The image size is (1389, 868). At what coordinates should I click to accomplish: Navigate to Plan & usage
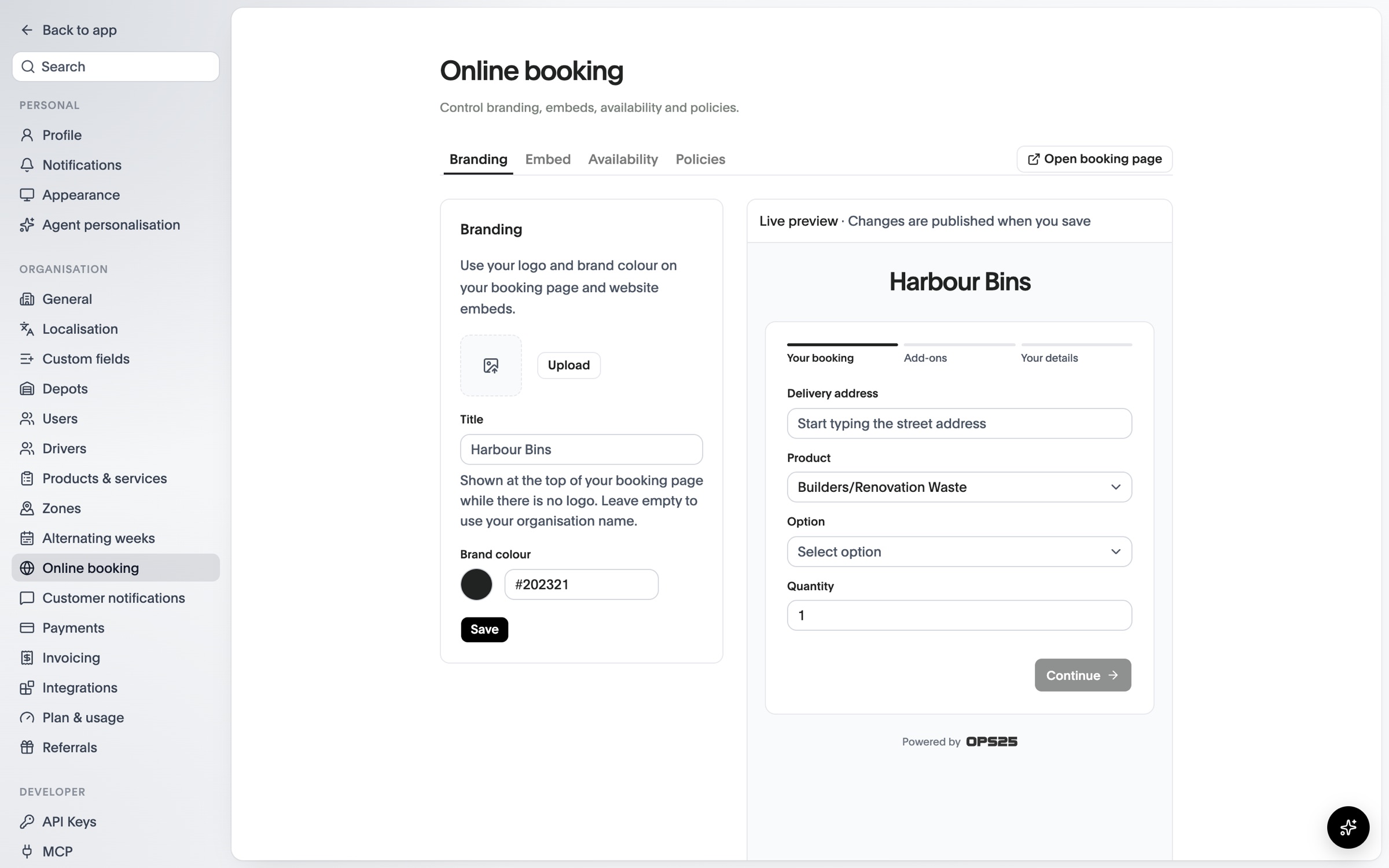116,718
